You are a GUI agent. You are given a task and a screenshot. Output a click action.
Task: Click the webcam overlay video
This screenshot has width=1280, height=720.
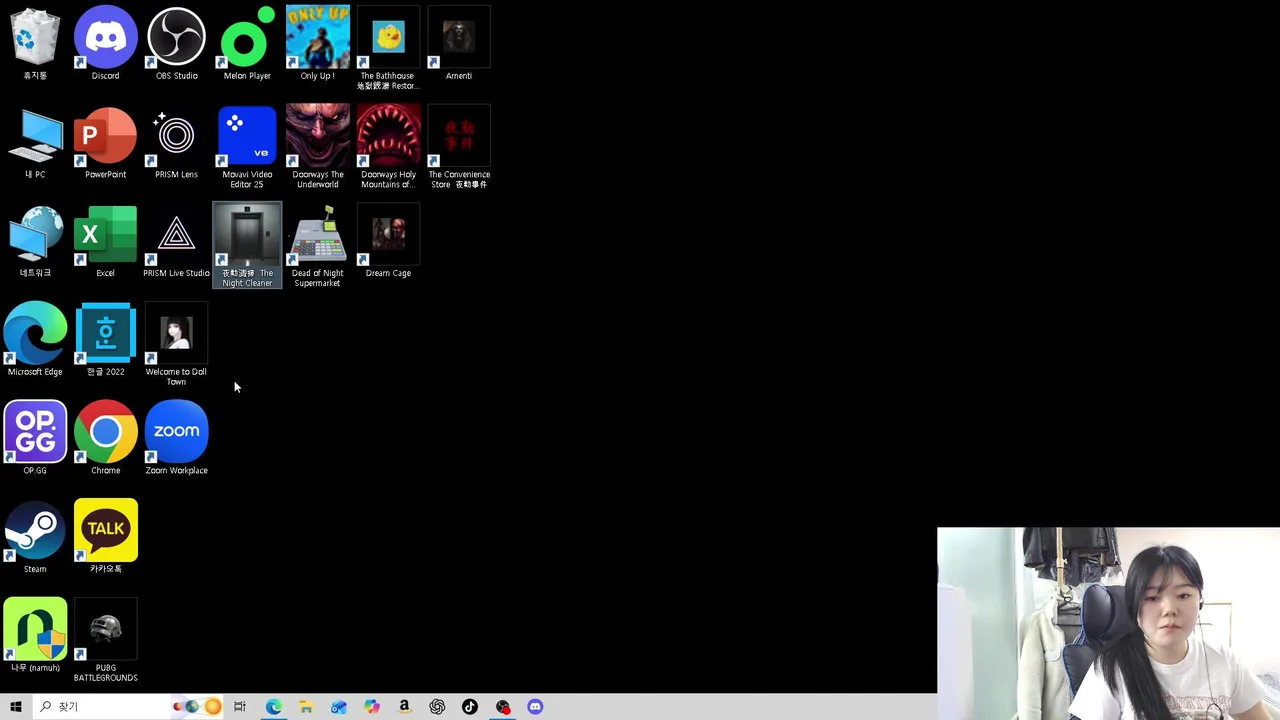[x=1108, y=623]
